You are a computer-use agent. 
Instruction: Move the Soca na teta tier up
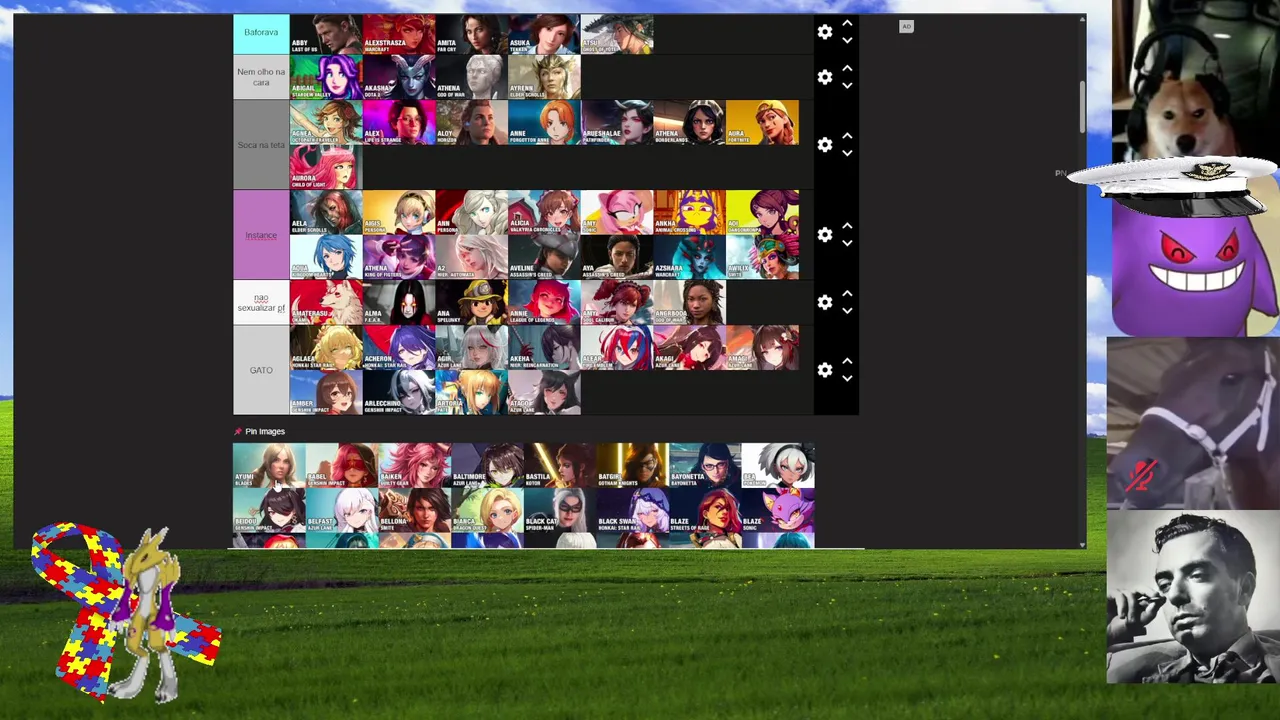click(x=847, y=136)
